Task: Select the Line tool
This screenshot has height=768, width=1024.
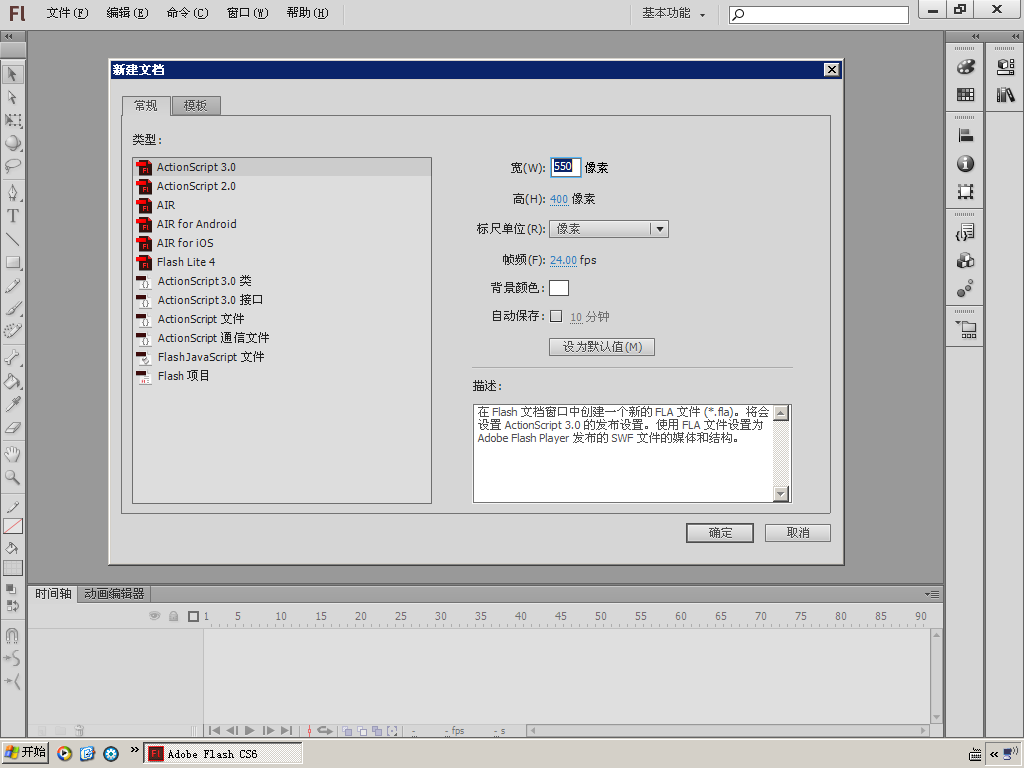Action: click(12, 239)
